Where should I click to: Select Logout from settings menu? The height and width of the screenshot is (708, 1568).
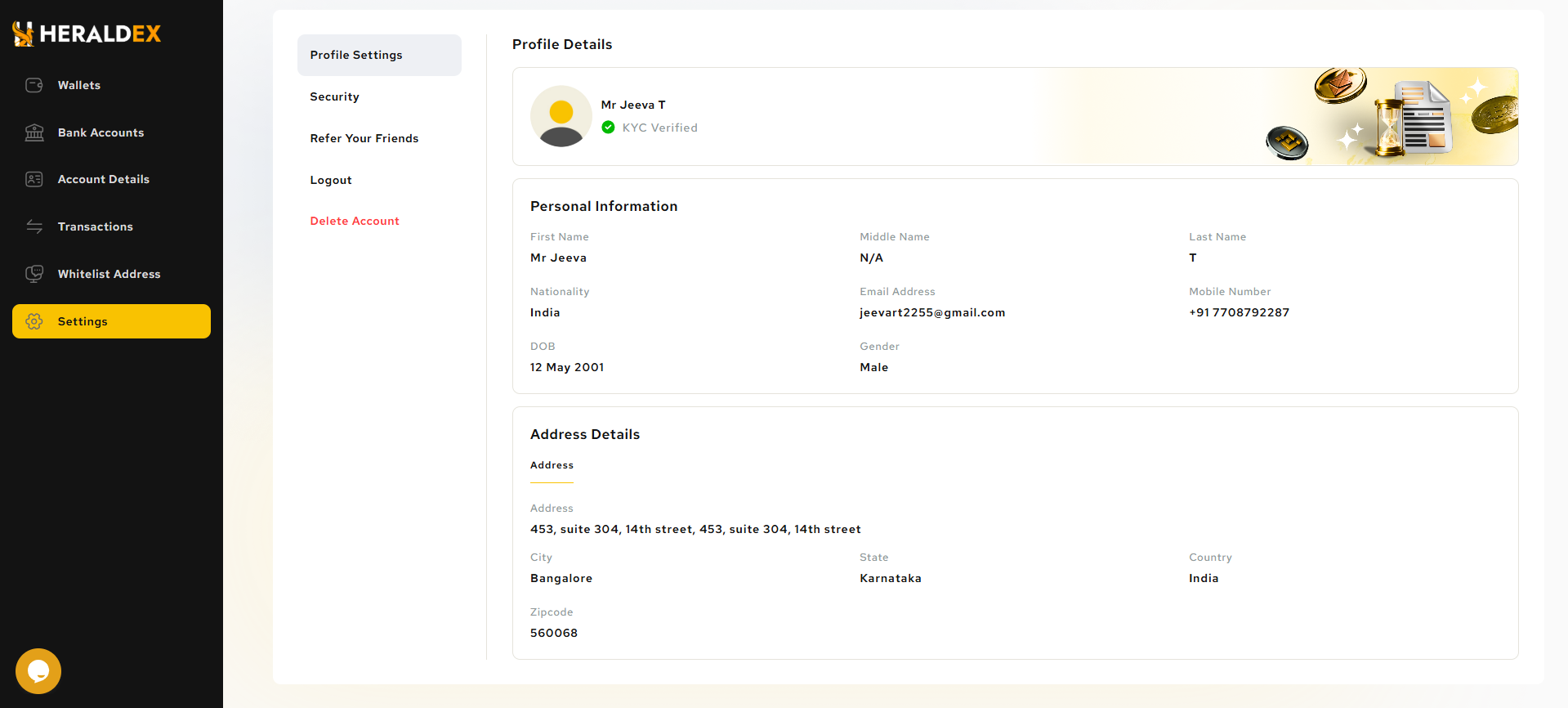click(x=331, y=180)
